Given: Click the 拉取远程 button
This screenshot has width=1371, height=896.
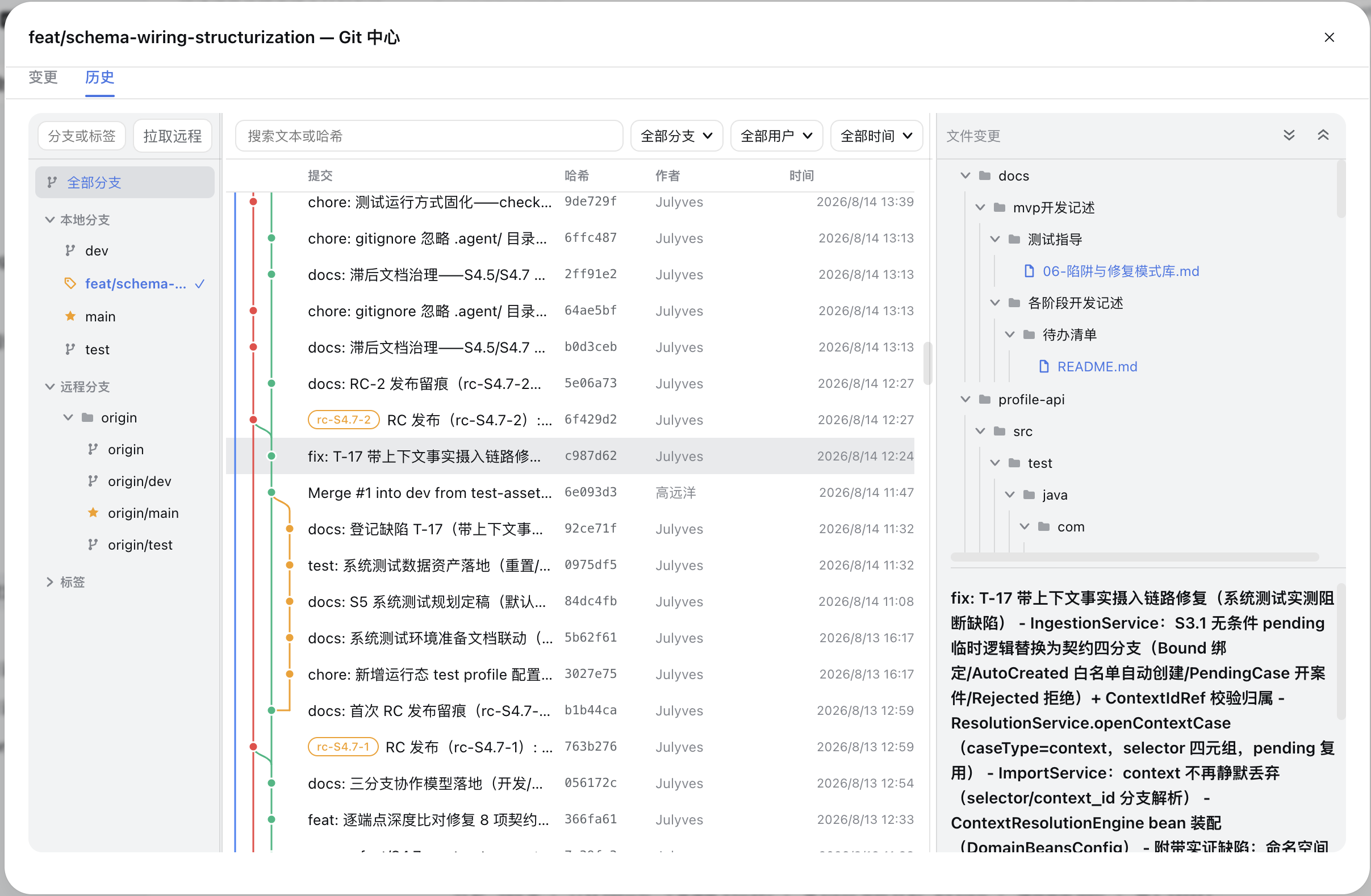Looking at the screenshot, I should pos(172,136).
